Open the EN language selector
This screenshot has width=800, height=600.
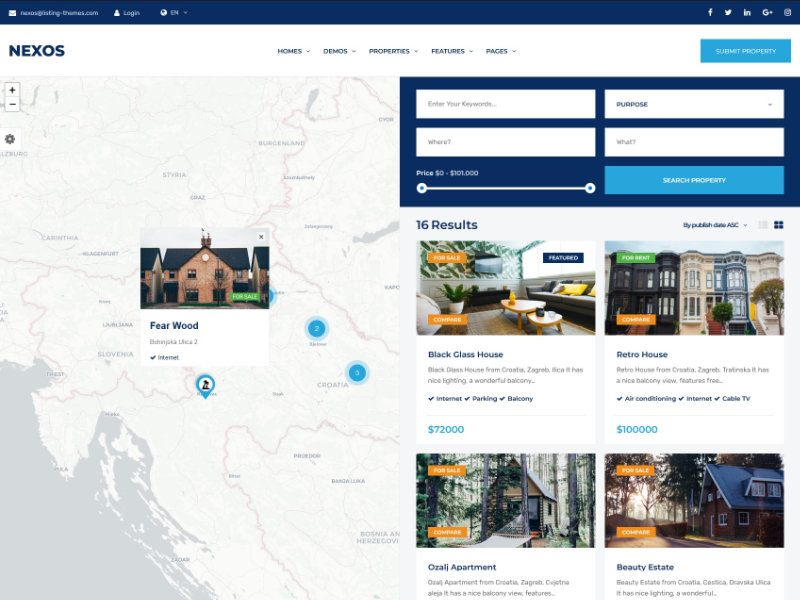click(x=174, y=12)
